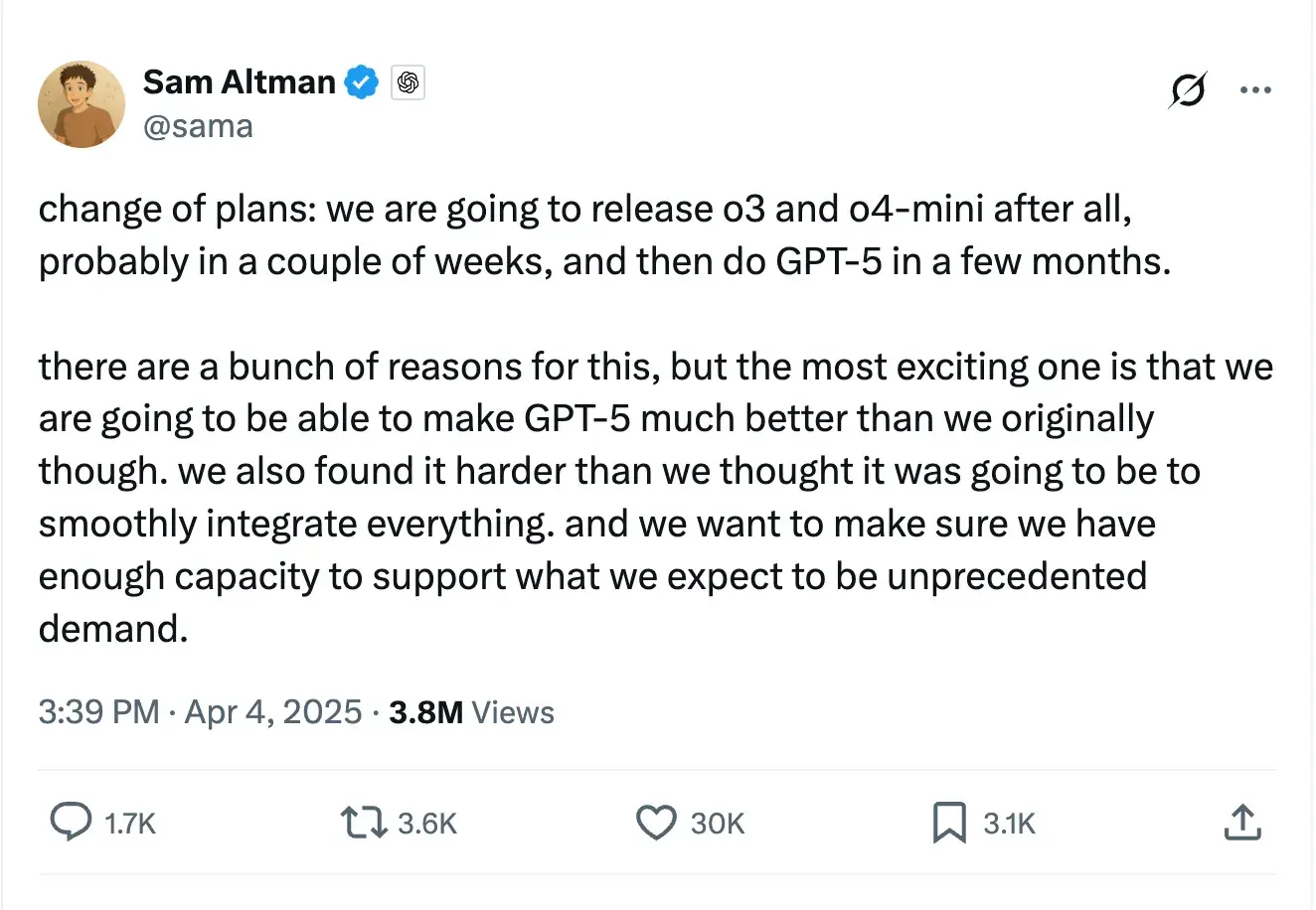Click the Grok explain icon
The image size is (1316, 910).
1188,90
